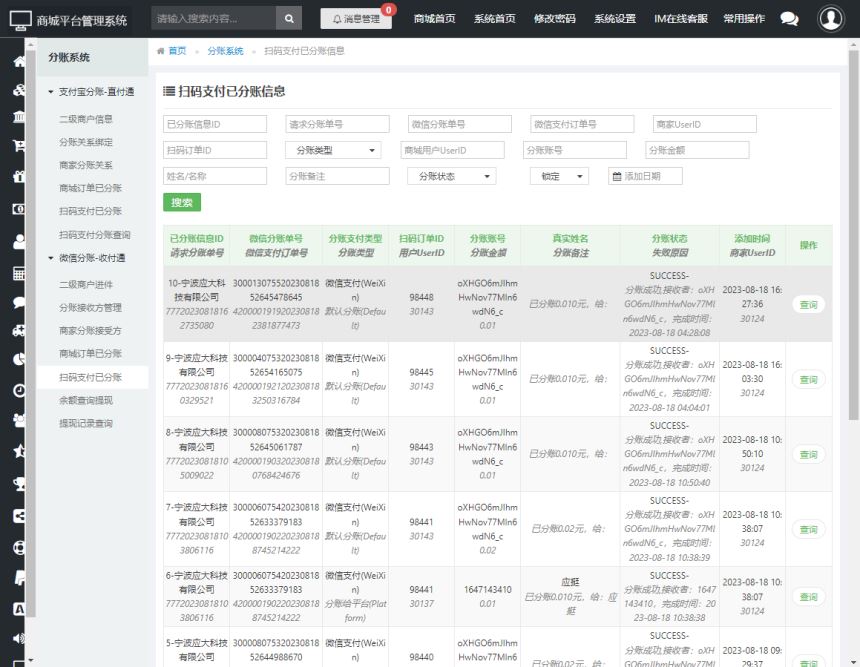Open the 锁定 dropdown
Viewport: 860px width, 667px height.
[559, 176]
